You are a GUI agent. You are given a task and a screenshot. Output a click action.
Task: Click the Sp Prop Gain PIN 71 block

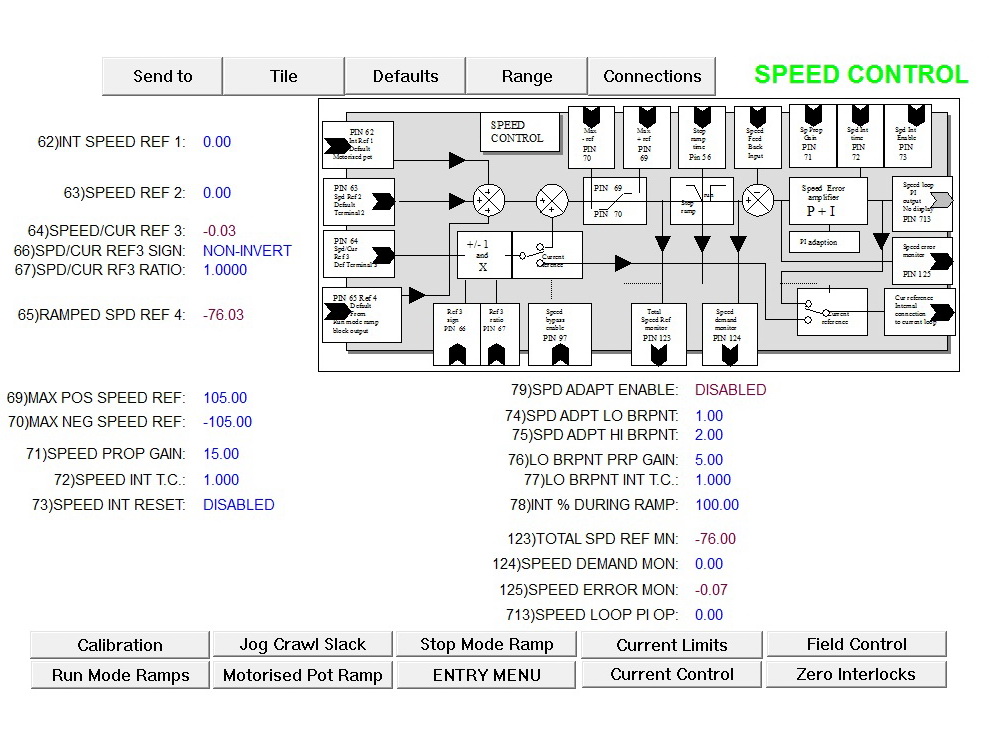(813, 136)
